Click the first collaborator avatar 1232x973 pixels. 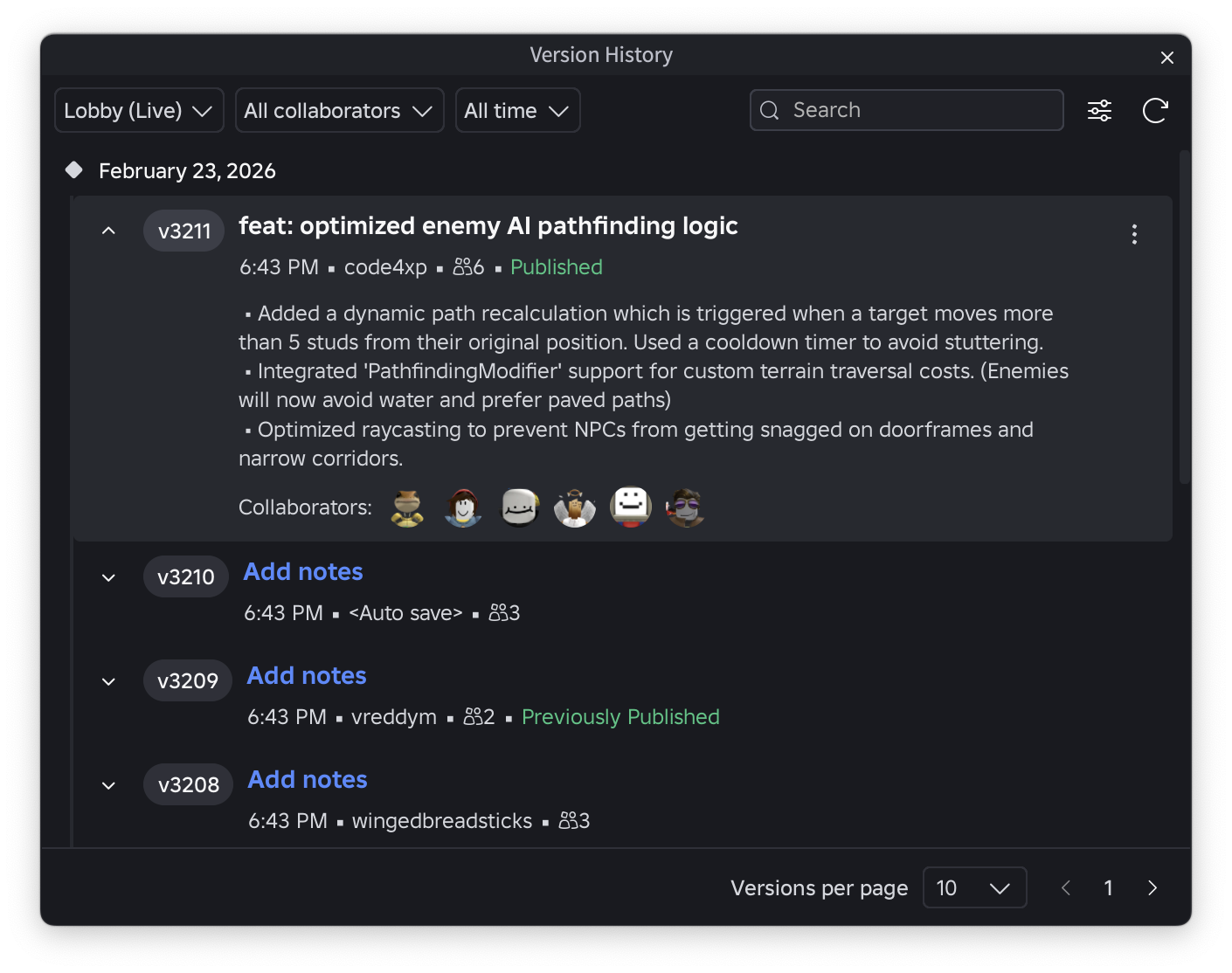[x=407, y=507]
